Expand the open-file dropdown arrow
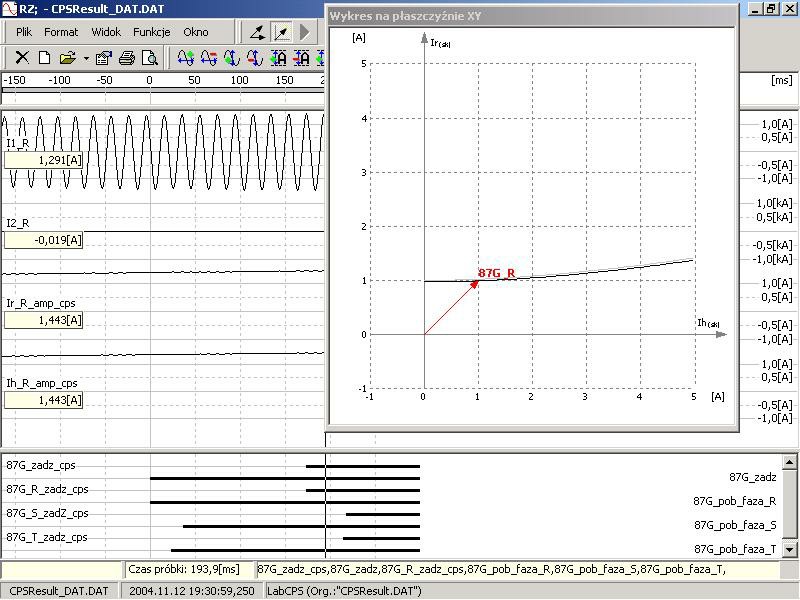The height and width of the screenshot is (600, 800). click(x=86, y=58)
